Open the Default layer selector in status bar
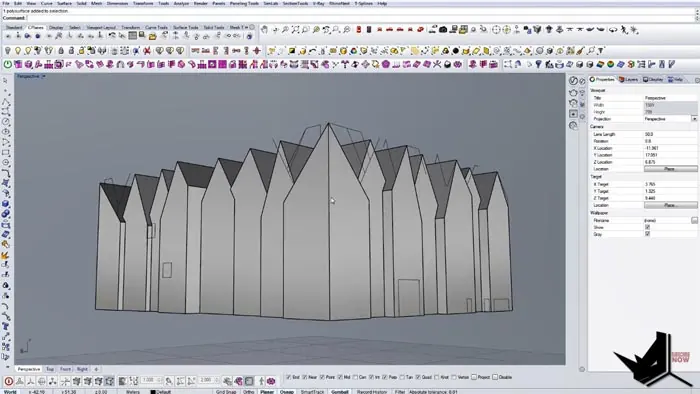The height and width of the screenshot is (394, 700). 161,392
